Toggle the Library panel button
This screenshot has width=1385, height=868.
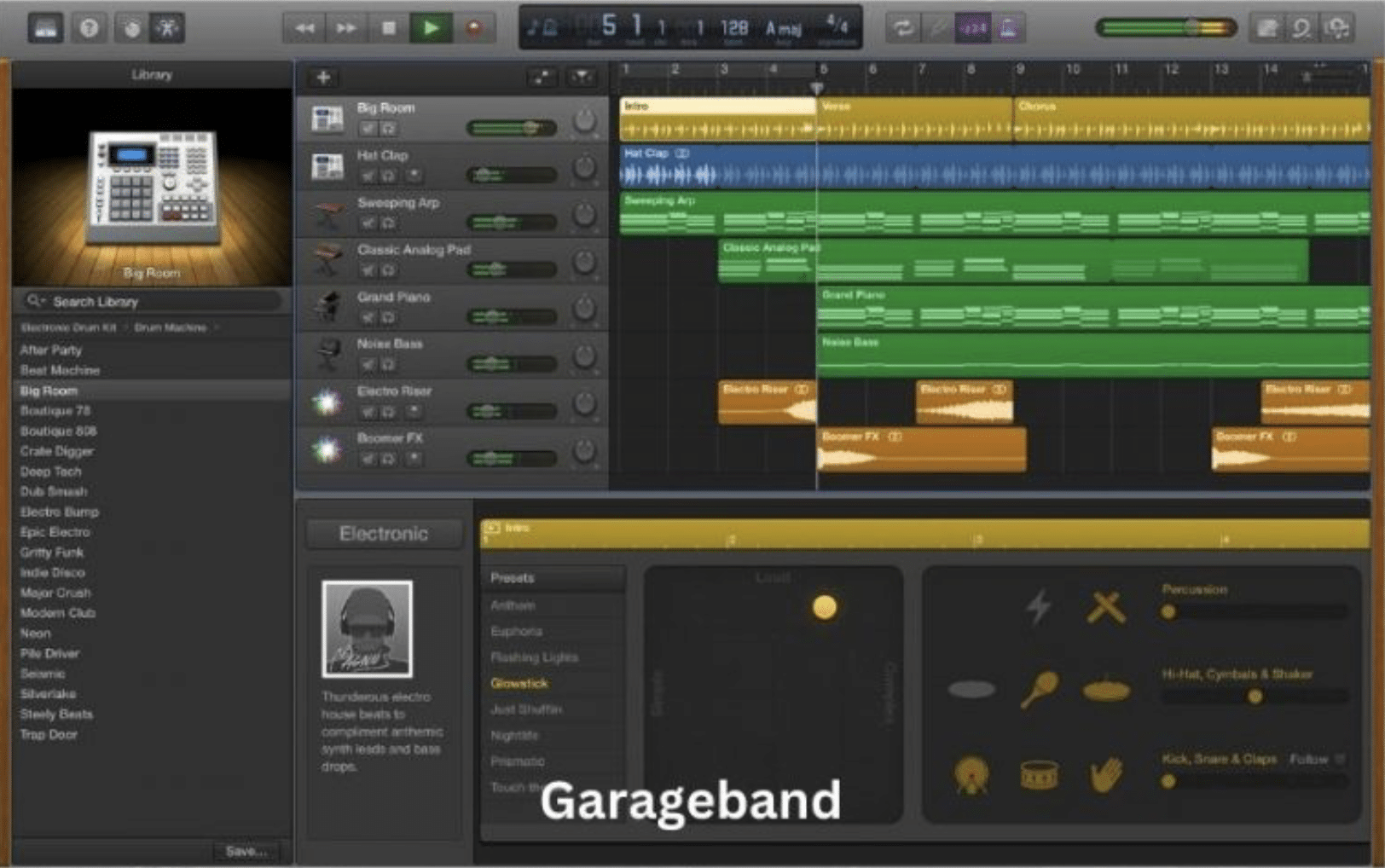45,28
